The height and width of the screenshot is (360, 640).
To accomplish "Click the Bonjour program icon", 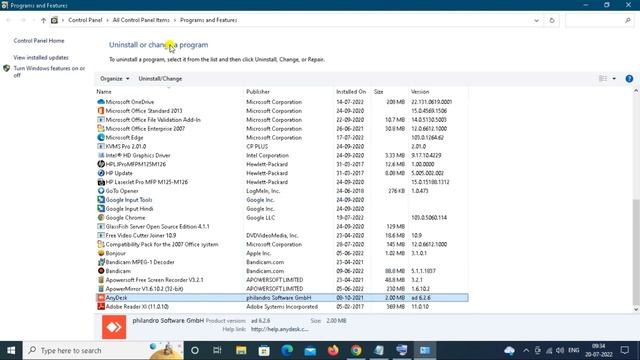I will (x=101, y=253).
